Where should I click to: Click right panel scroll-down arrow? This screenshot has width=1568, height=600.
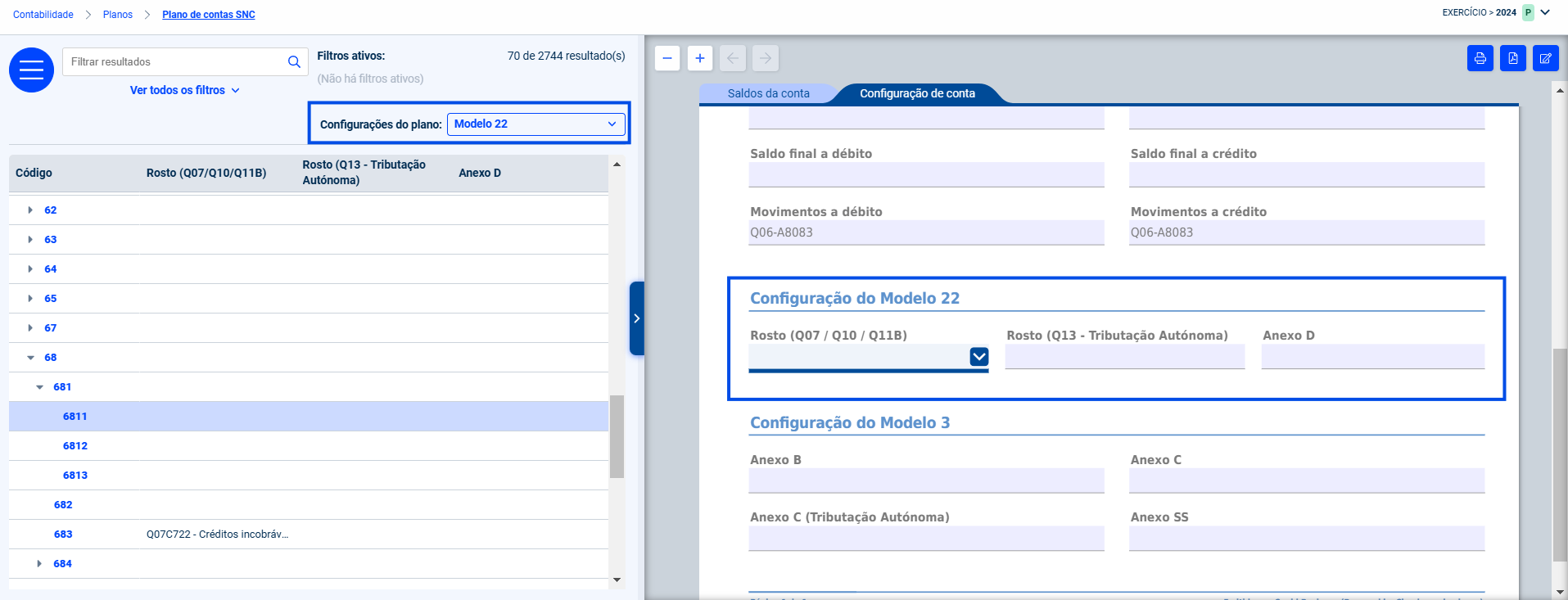point(1560,592)
